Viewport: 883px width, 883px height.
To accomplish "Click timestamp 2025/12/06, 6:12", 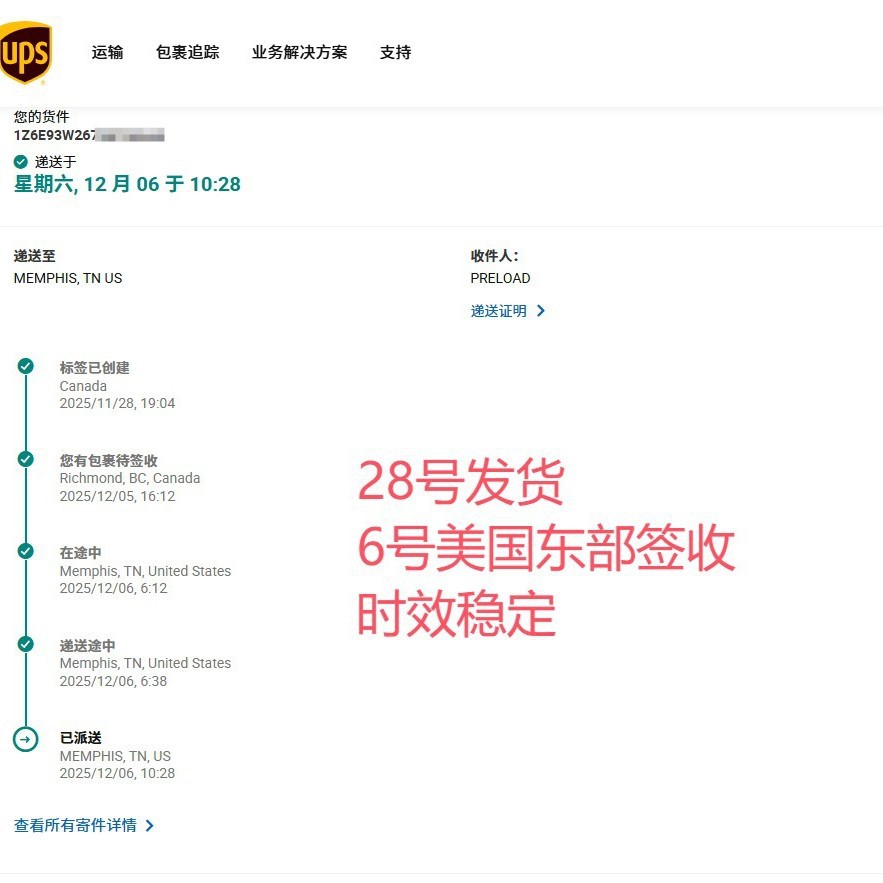I will pos(113,588).
